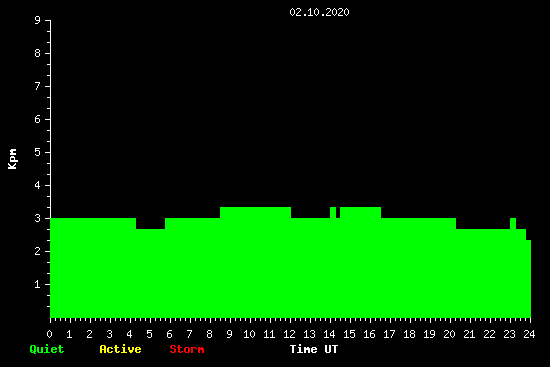Click the Time UT axis title
The width and height of the screenshot is (550, 367).
(x=314, y=349)
